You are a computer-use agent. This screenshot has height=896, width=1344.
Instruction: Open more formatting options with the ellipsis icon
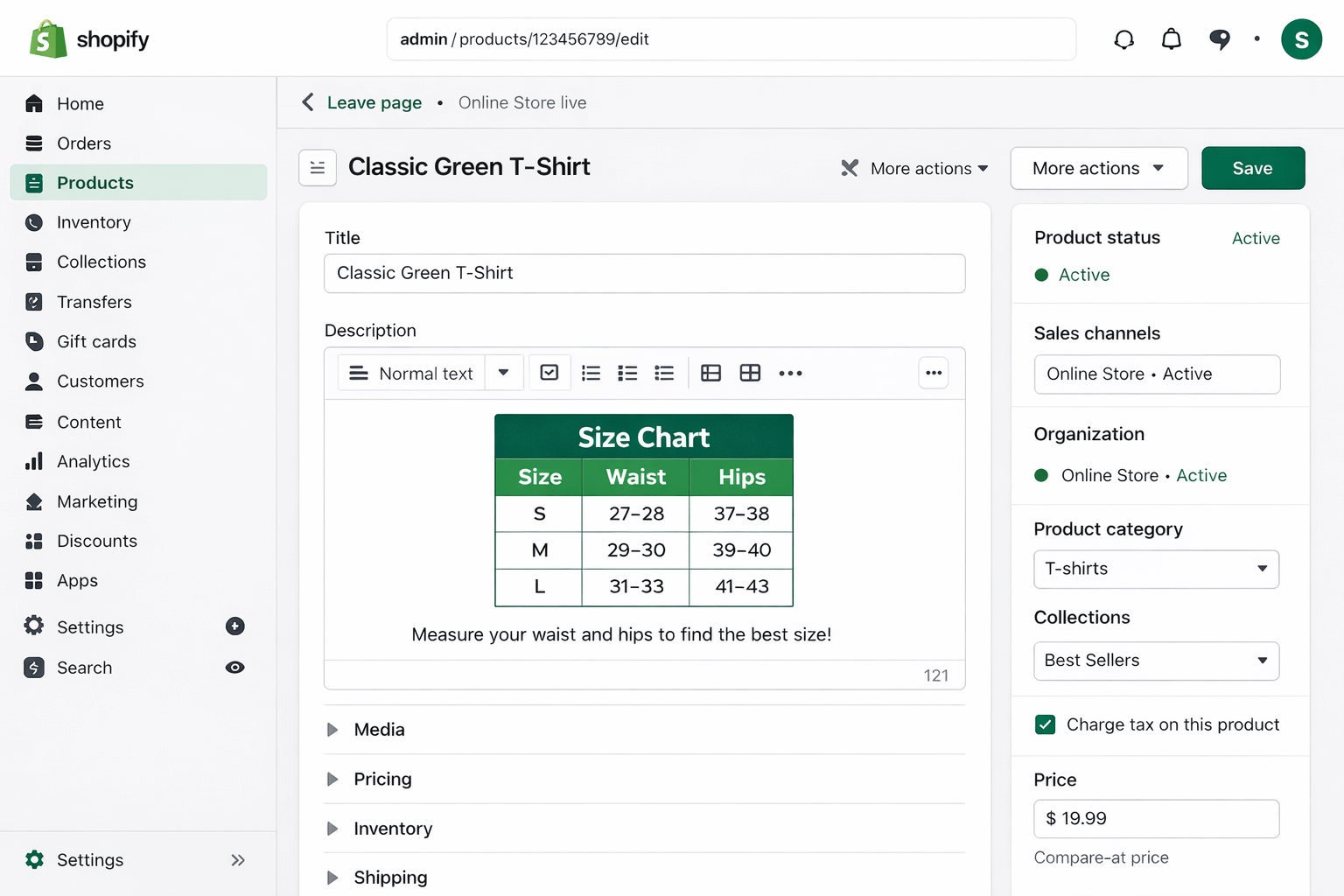[790, 373]
